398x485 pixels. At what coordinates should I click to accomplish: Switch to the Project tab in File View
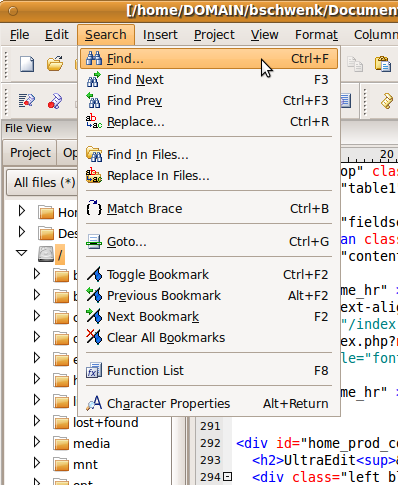[30, 153]
